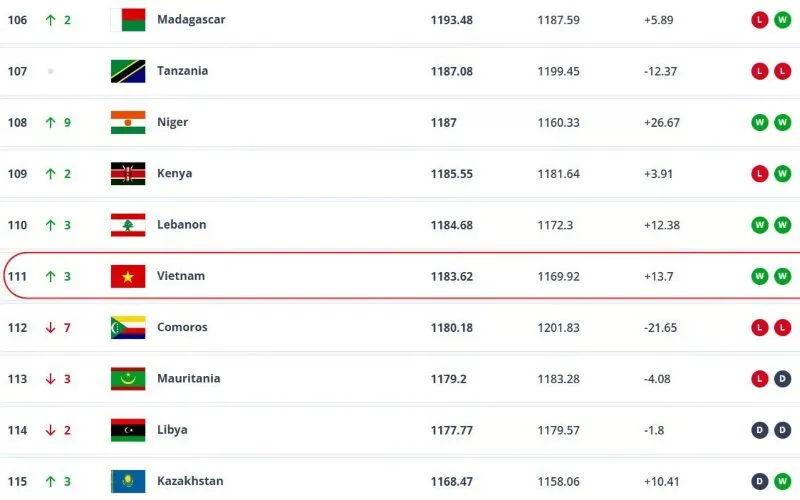Image resolution: width=800 pixels, height=500 pixels.
Task: Click Madagascar's red L result badge
Action: click(760, 20)
